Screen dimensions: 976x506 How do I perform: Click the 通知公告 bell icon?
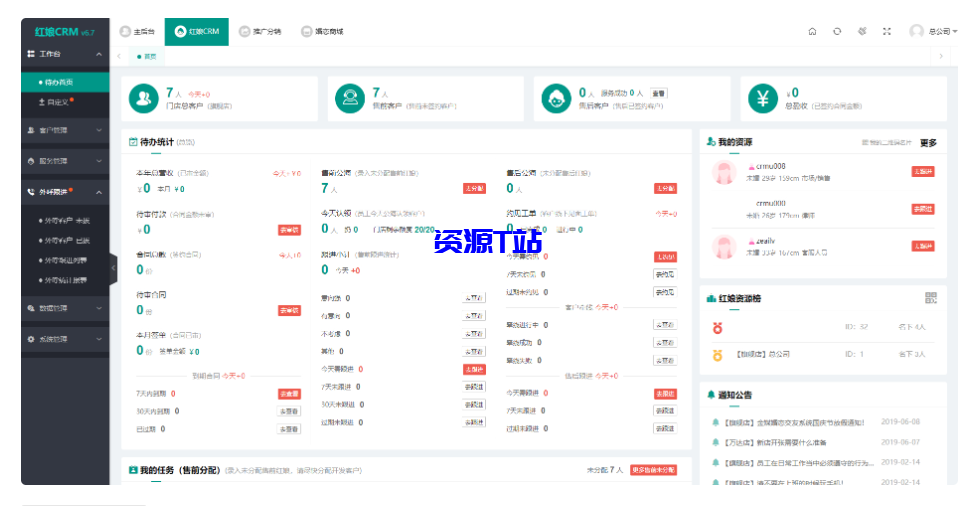pyautogui.click(x=711, y=395)
